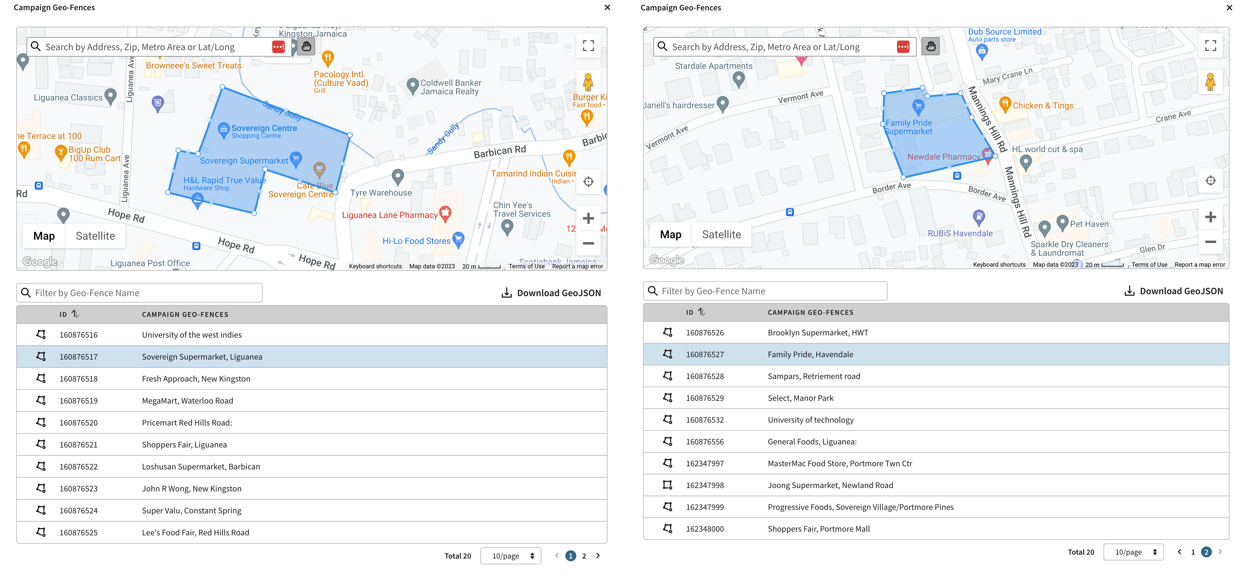
Task: Click red icon in left map search box
Action: click(x=278, y=47)
